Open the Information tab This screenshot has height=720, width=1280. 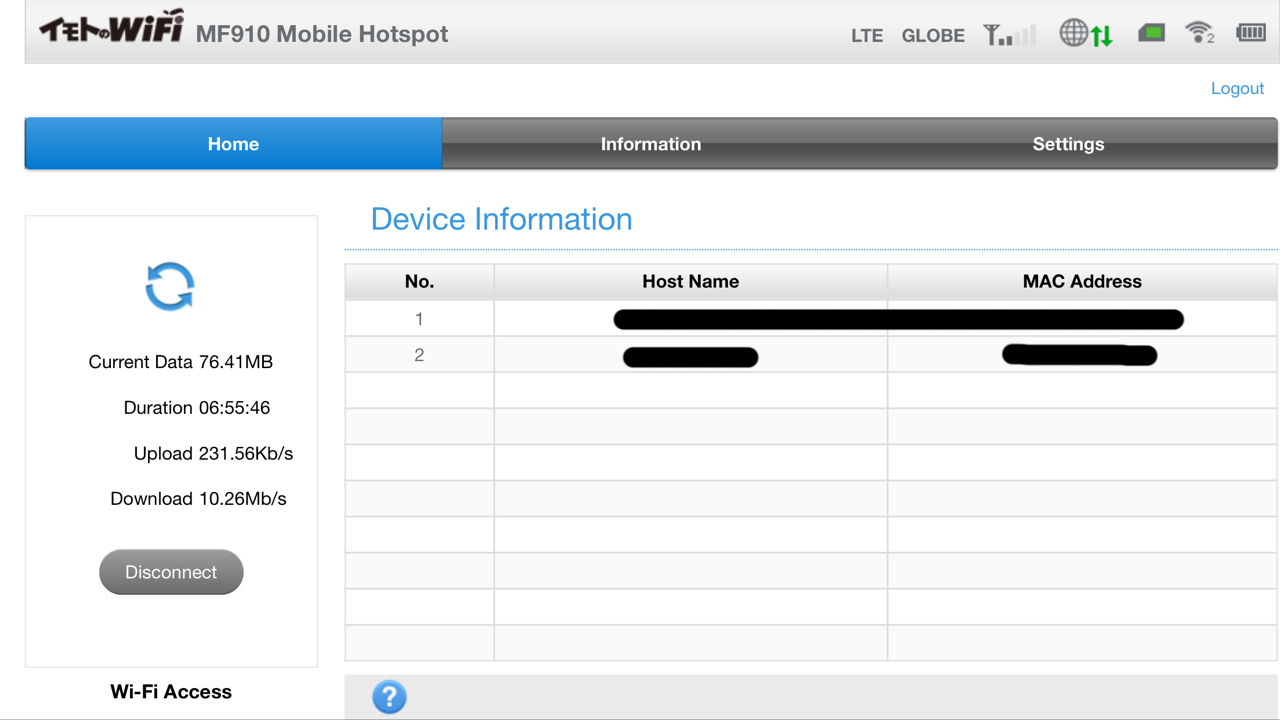(x=651, y=144)
